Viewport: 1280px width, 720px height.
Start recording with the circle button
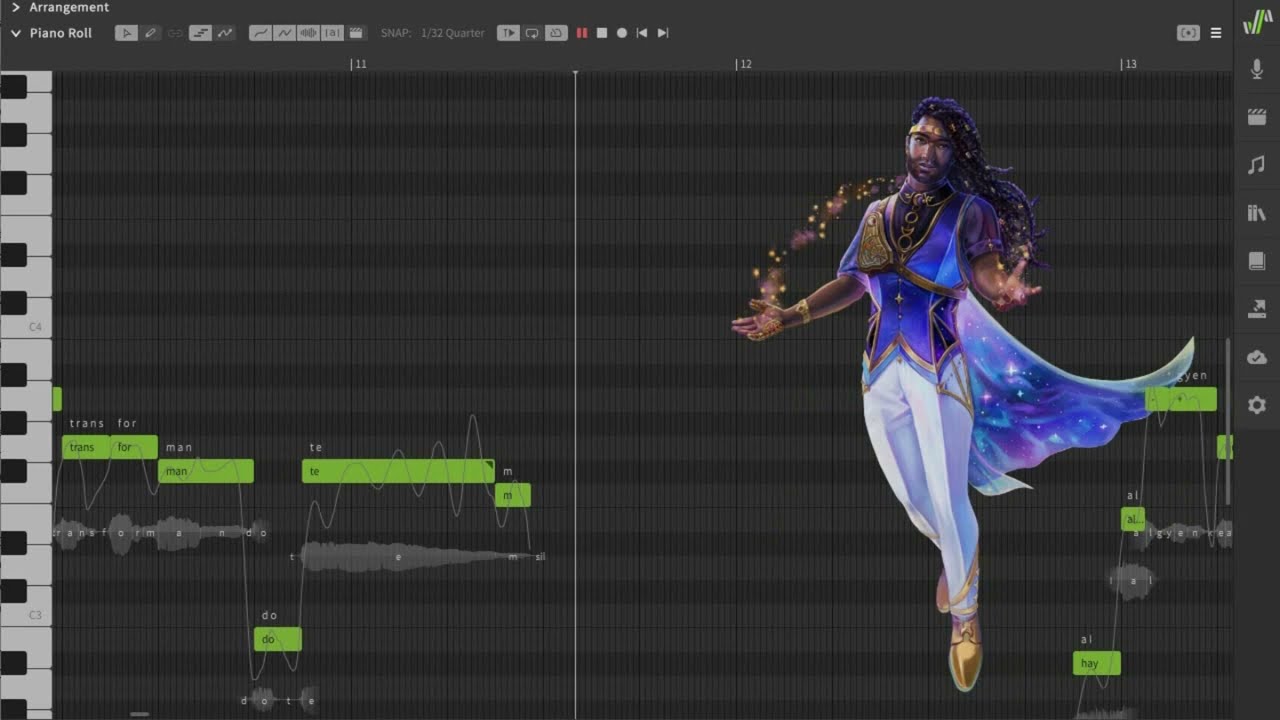[x=622, y=33]
